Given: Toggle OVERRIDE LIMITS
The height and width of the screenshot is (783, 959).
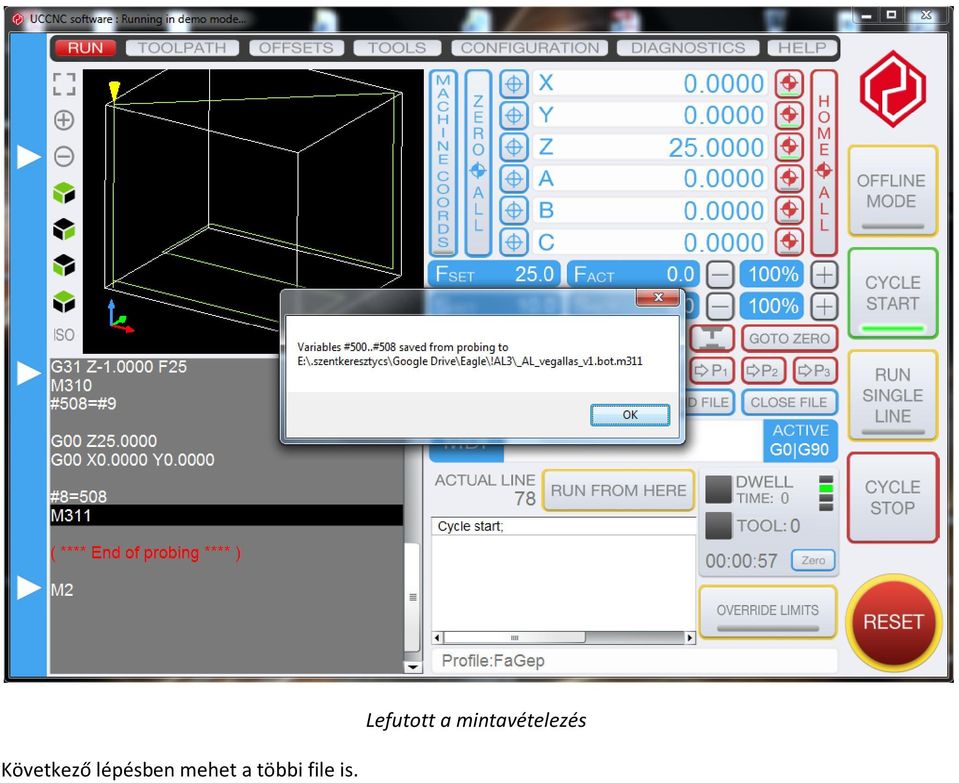Looking at the screenshot, I should coord(768,612).
